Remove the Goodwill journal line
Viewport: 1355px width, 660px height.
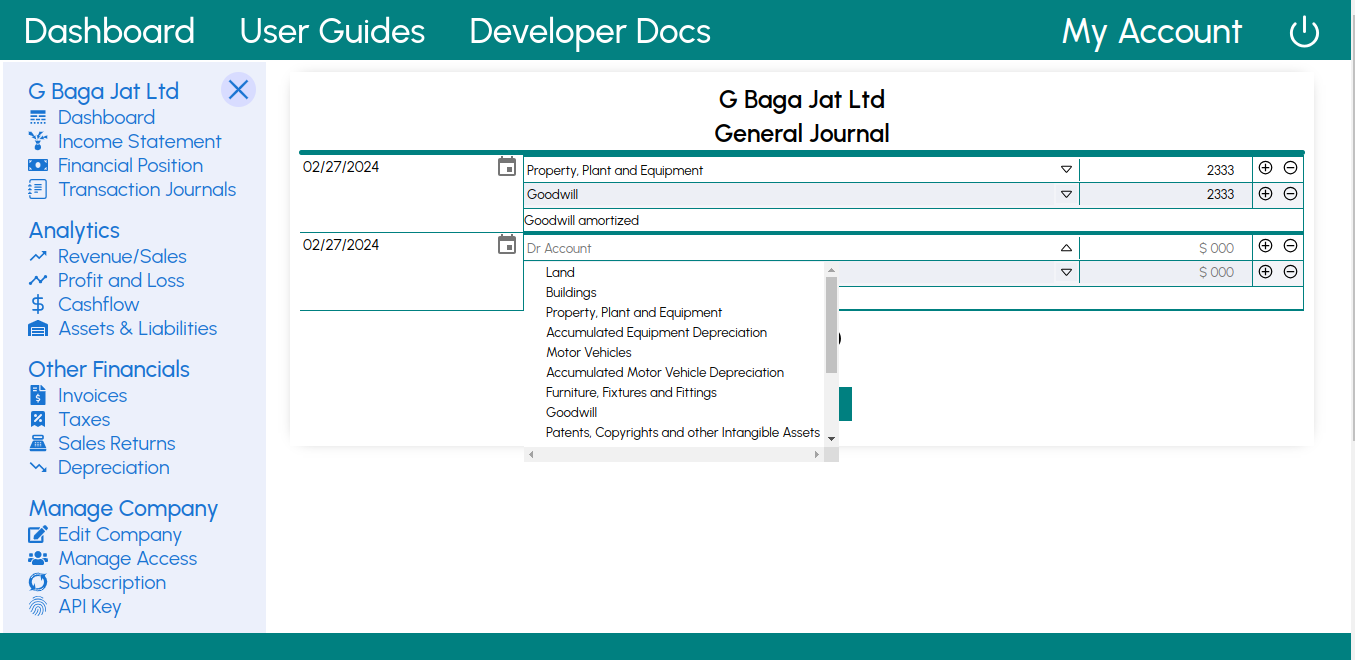coord(1290,194)
